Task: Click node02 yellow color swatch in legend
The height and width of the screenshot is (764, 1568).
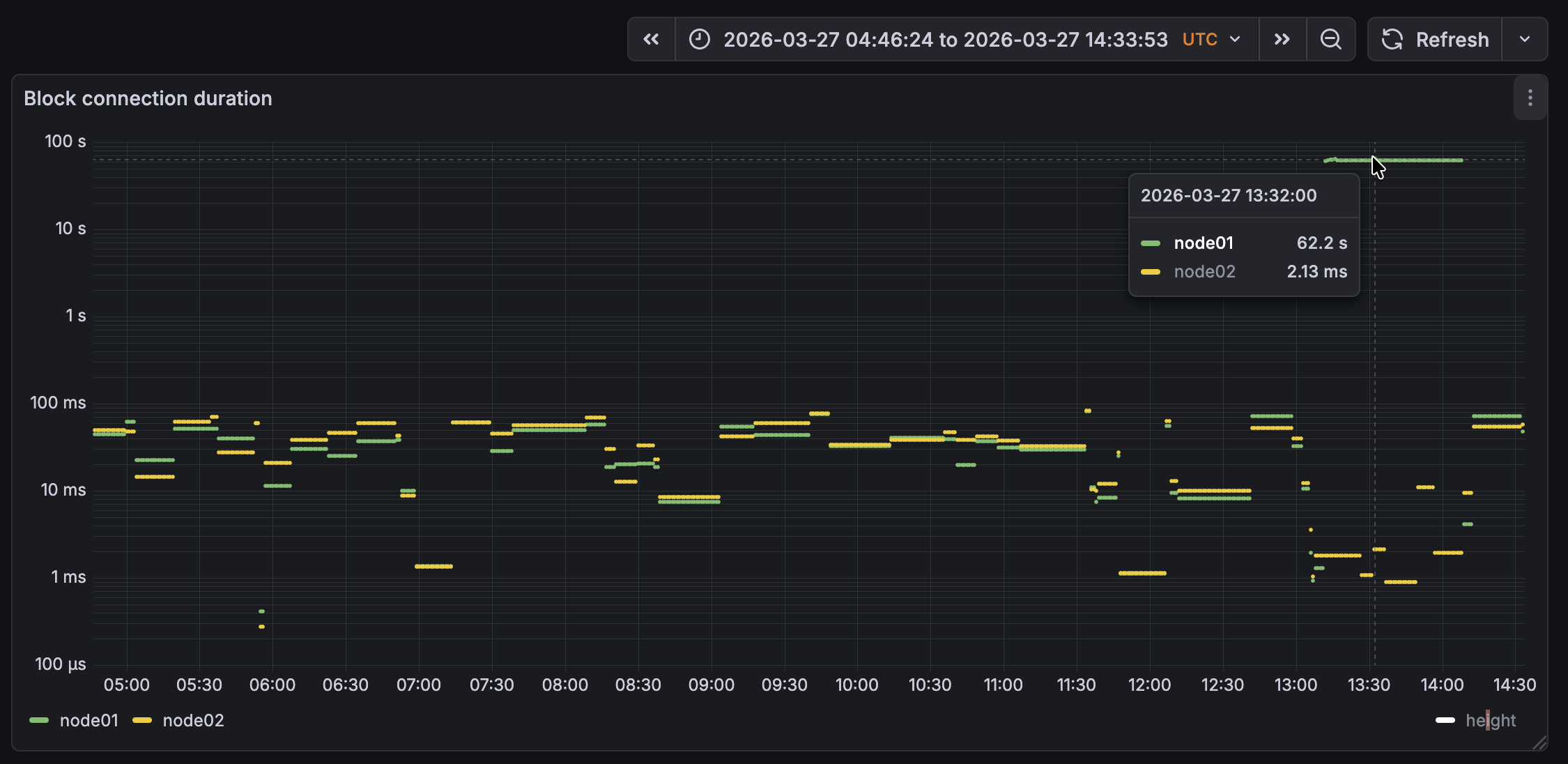Action: tap(142, 720)
